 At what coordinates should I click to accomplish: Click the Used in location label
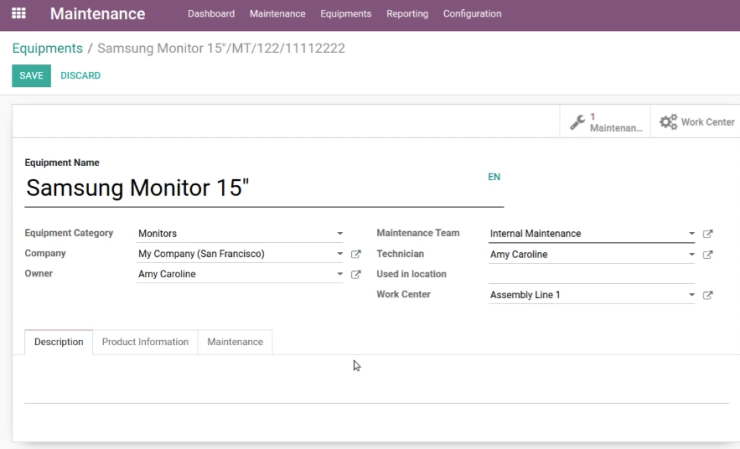[x=412, y=274]
